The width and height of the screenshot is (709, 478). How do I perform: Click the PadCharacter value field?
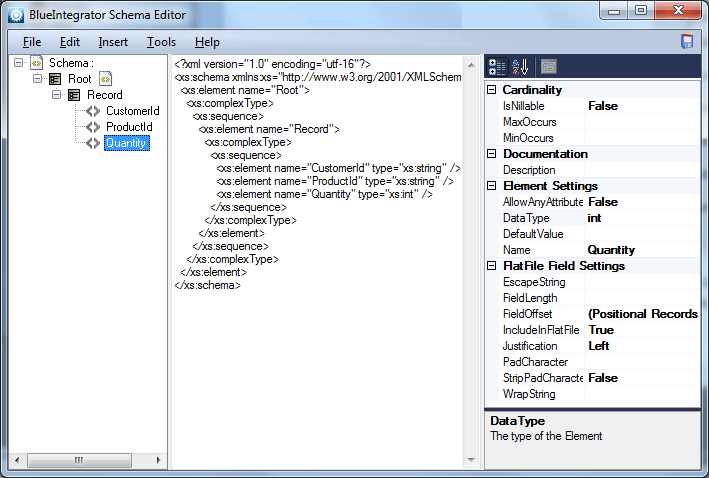[x=642, y=362]
